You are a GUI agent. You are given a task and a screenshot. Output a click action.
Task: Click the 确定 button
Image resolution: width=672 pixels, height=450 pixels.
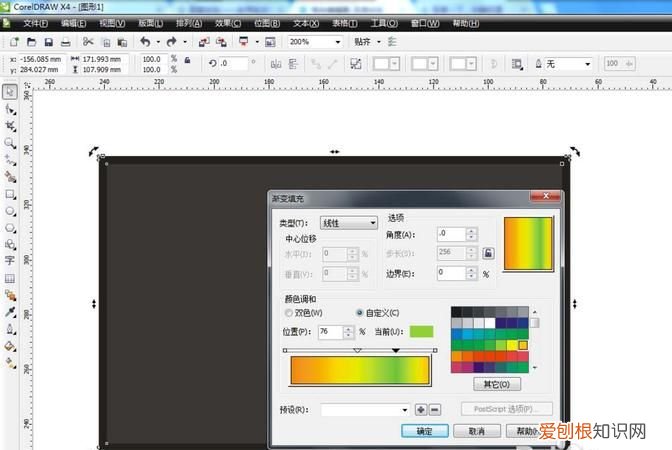pos(423,431)
